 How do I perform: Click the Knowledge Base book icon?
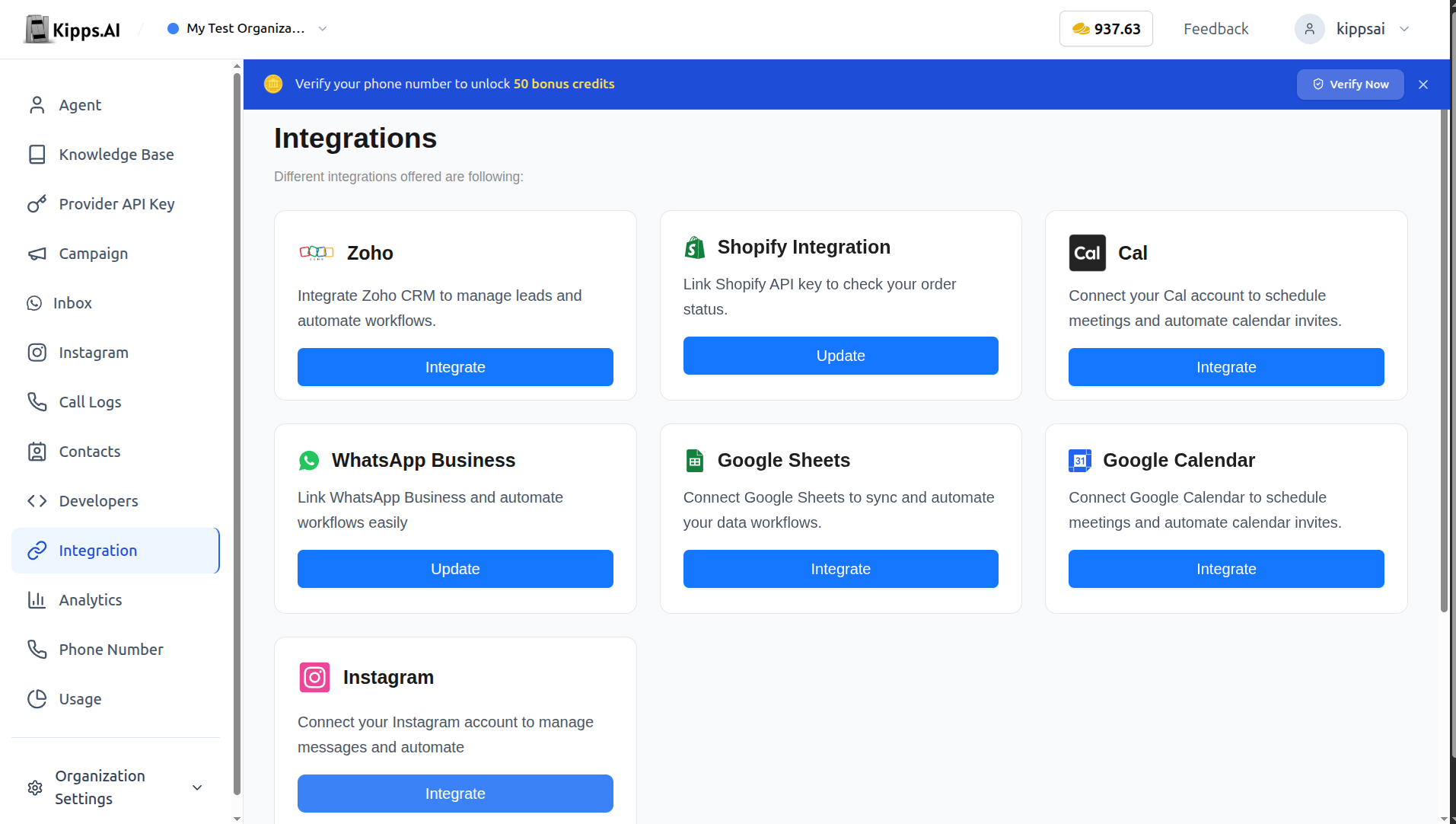[x=37, y=155]
